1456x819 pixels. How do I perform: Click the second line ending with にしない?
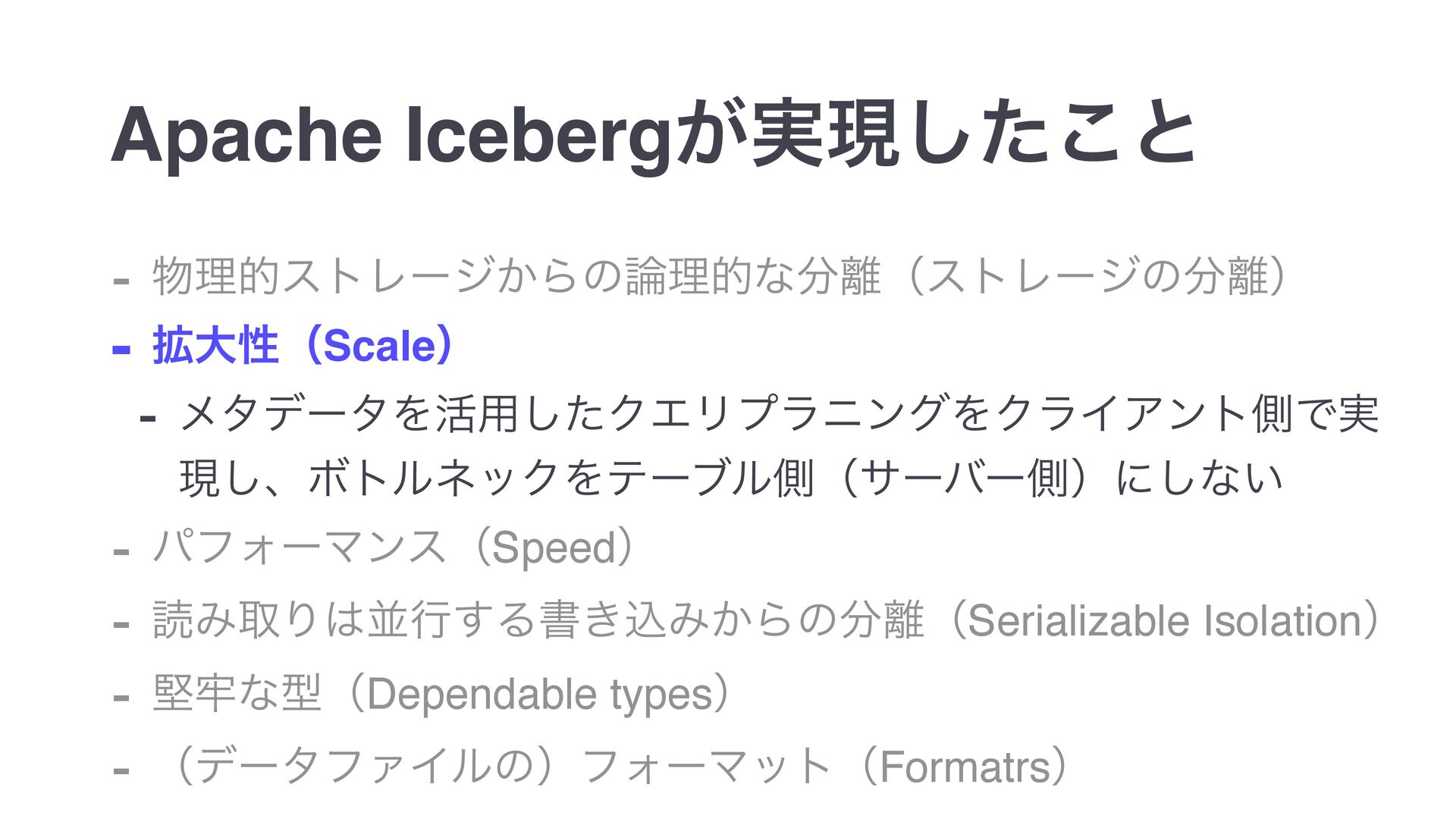point(731,478)
